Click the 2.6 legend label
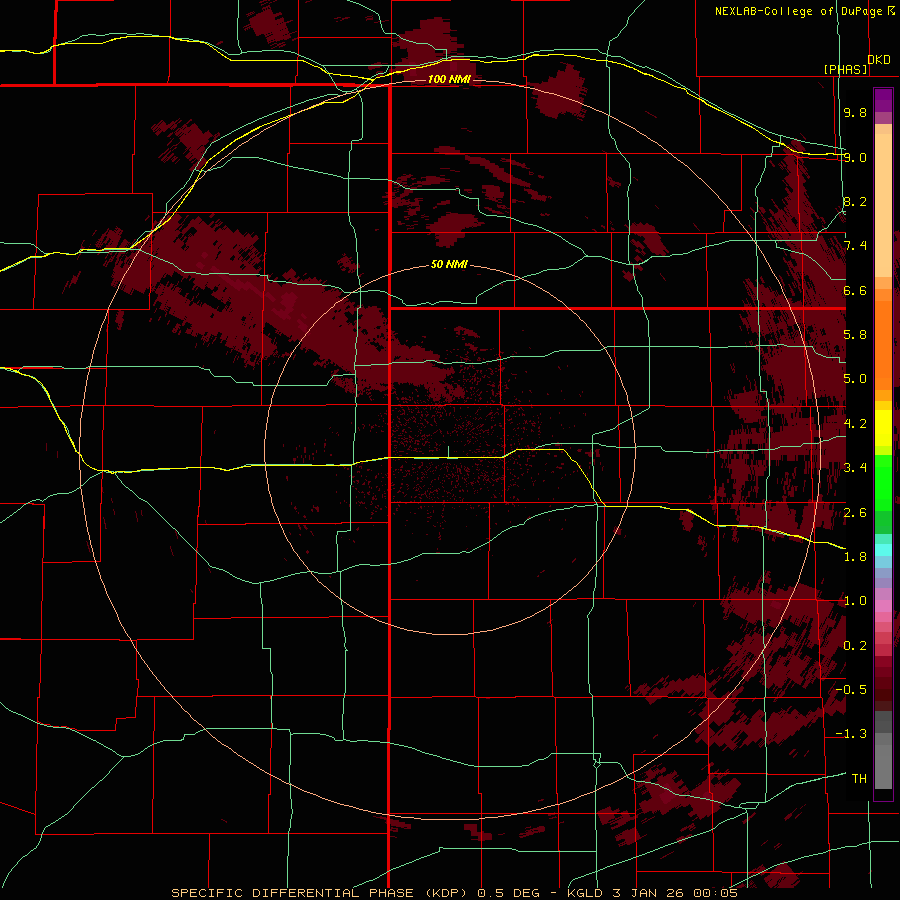 (855, 513)
